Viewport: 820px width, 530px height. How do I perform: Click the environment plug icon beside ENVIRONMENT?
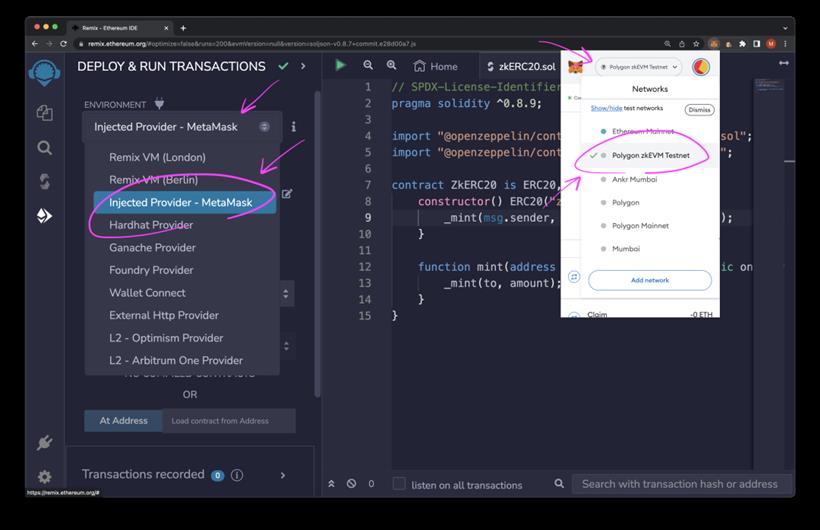click(159, 104)
